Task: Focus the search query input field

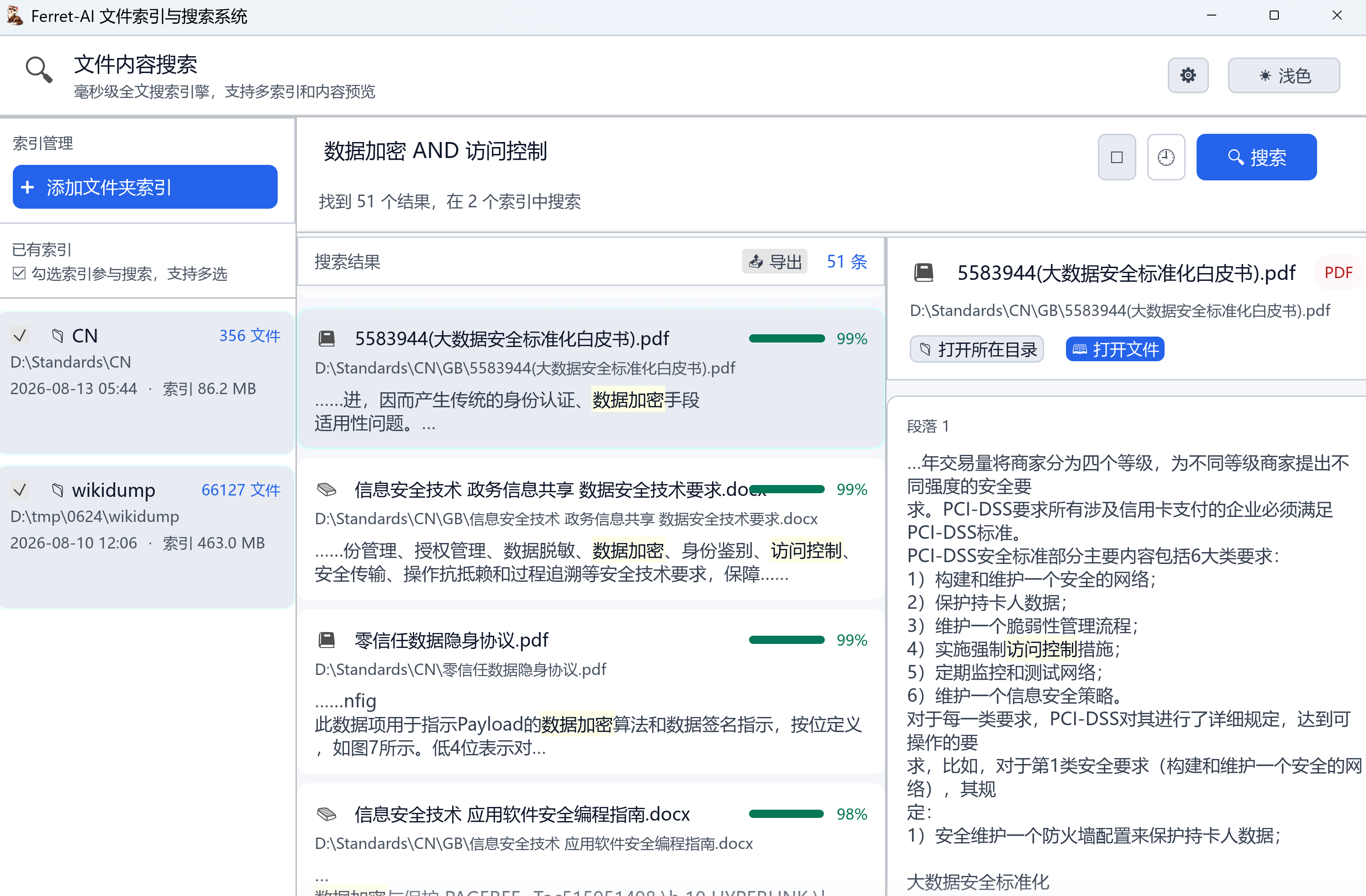Action: [700, 151]
